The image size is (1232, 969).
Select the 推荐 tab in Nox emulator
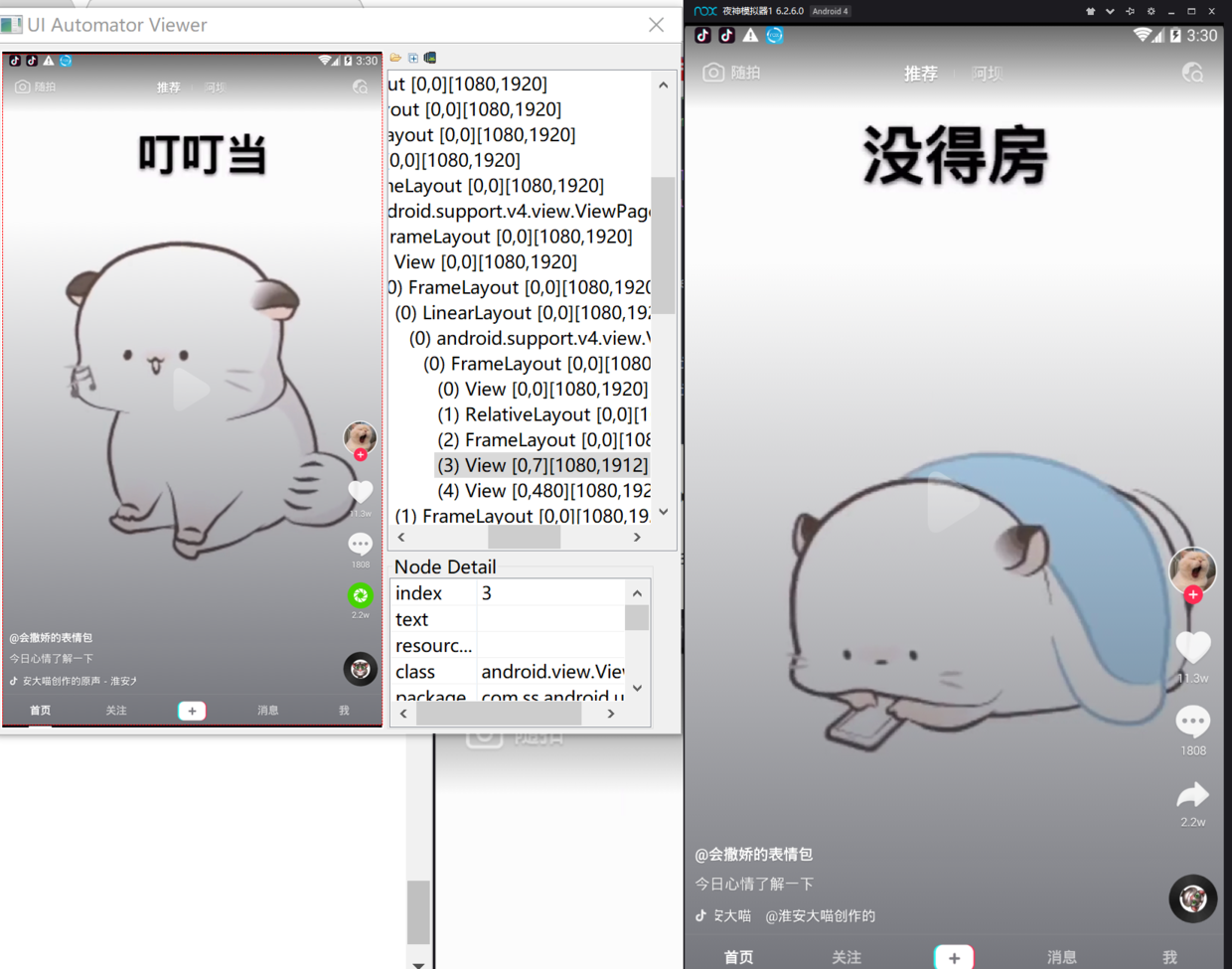pyautogui.click(x=920, y=74)
